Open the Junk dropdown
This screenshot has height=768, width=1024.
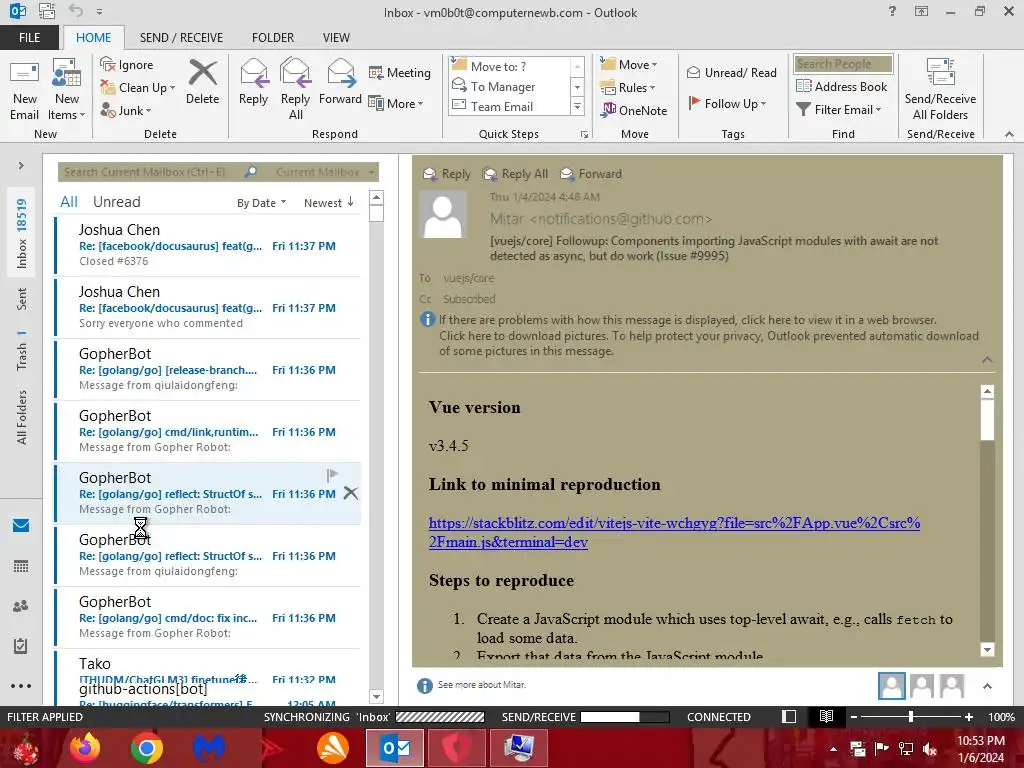(x=126, y=110)
